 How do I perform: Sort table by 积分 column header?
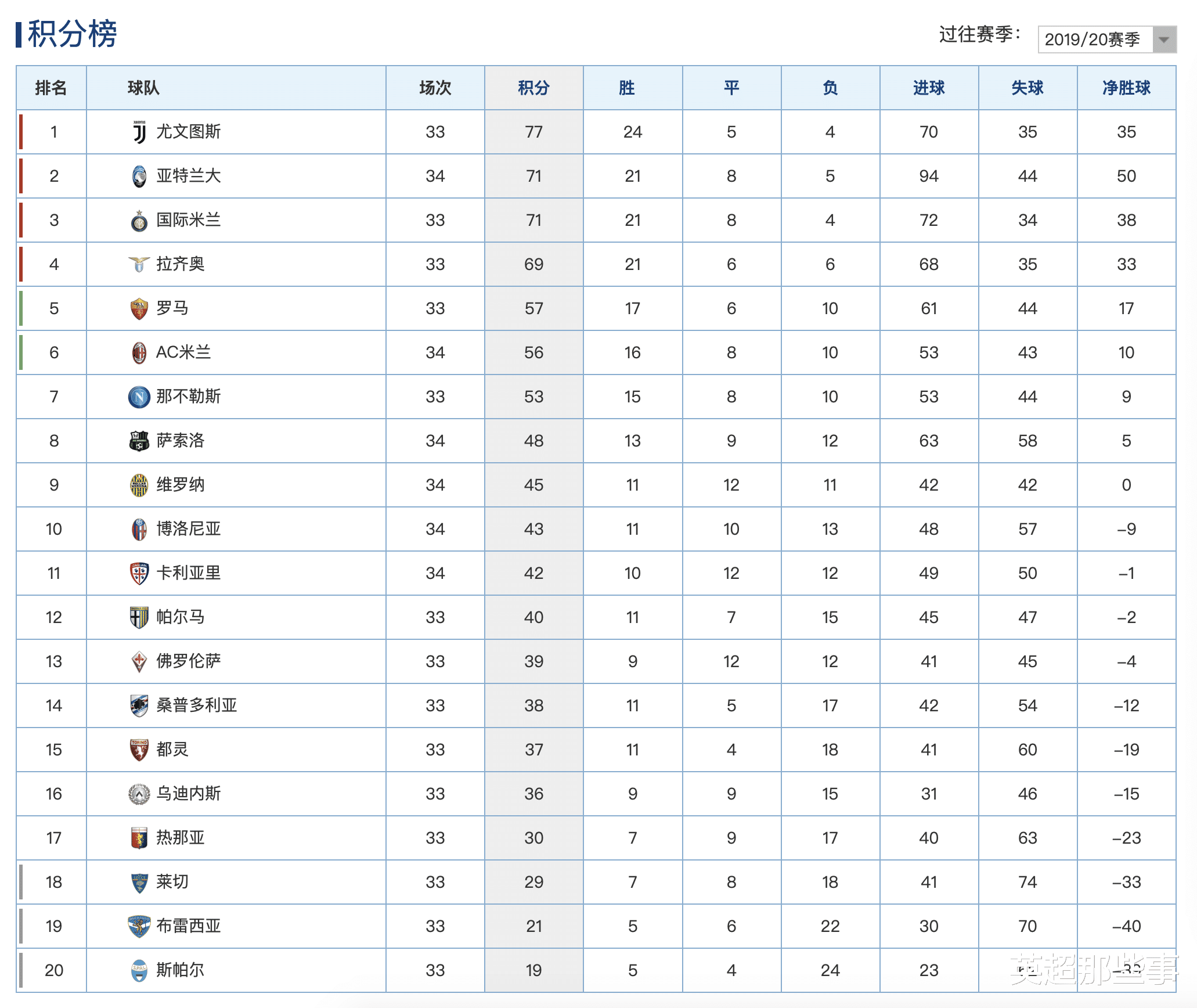coord(533,88)
